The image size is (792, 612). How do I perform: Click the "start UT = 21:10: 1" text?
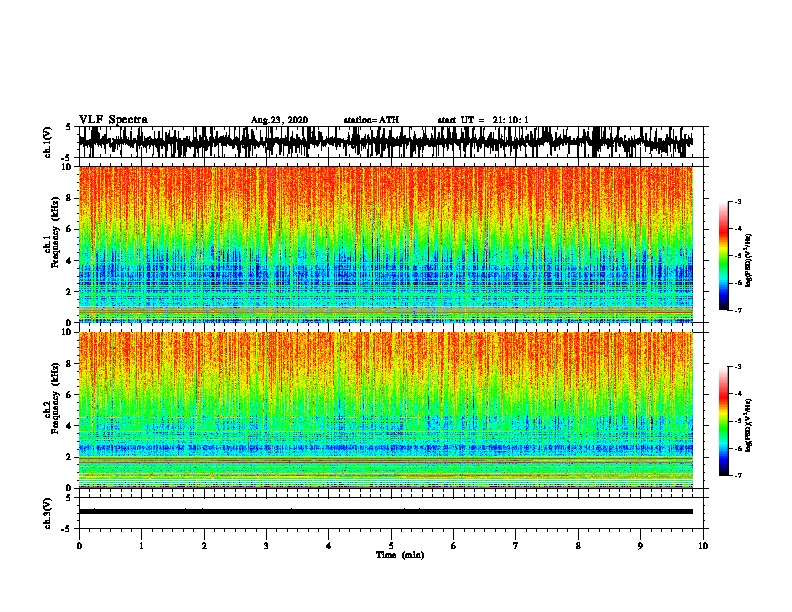(x=483, y=120)
